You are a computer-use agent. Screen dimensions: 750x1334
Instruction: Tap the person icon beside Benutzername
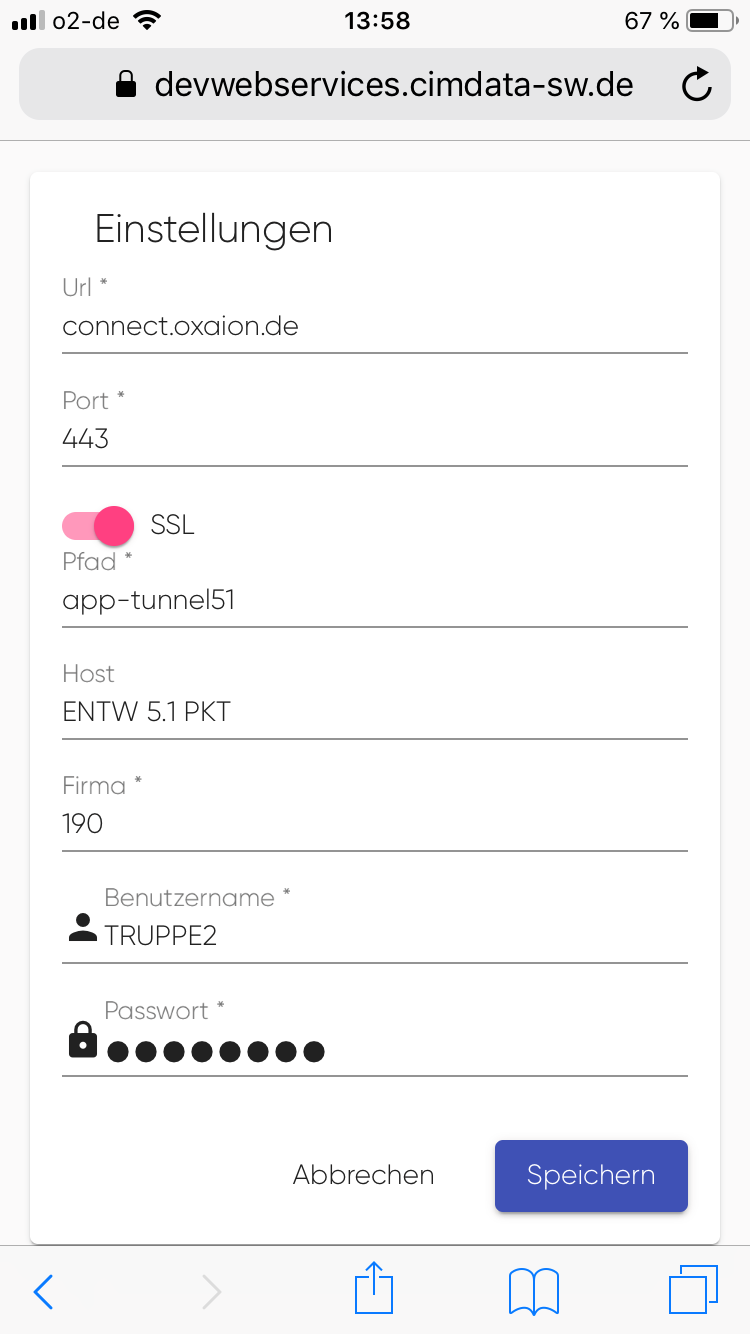(82, 928)
